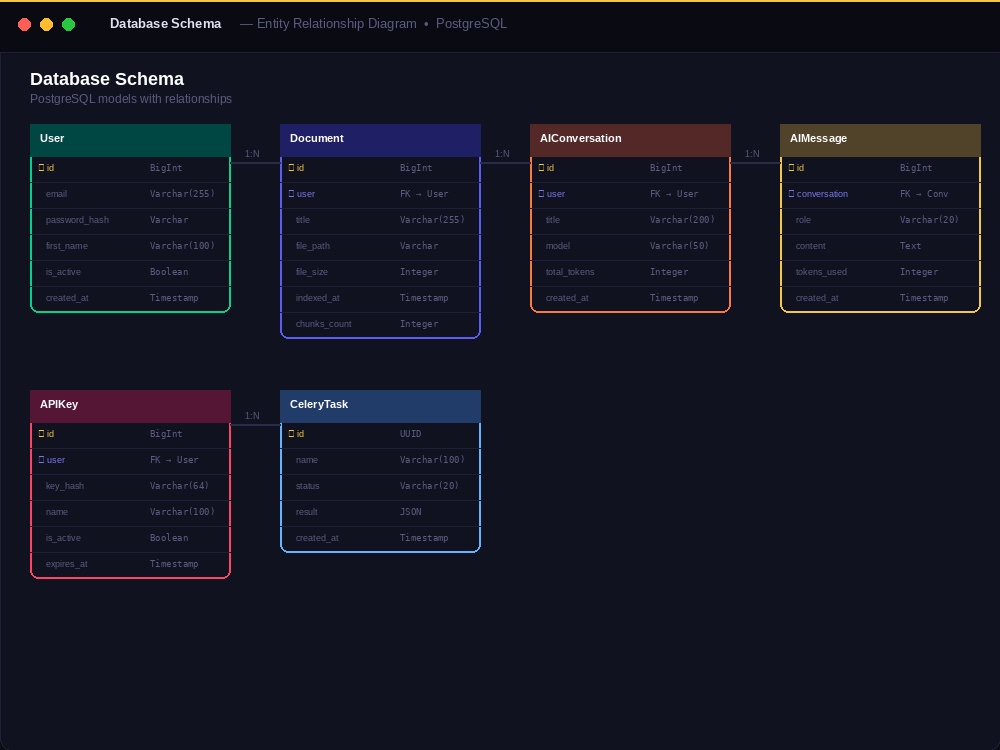Click the name field in CeleryTask table

380,460
